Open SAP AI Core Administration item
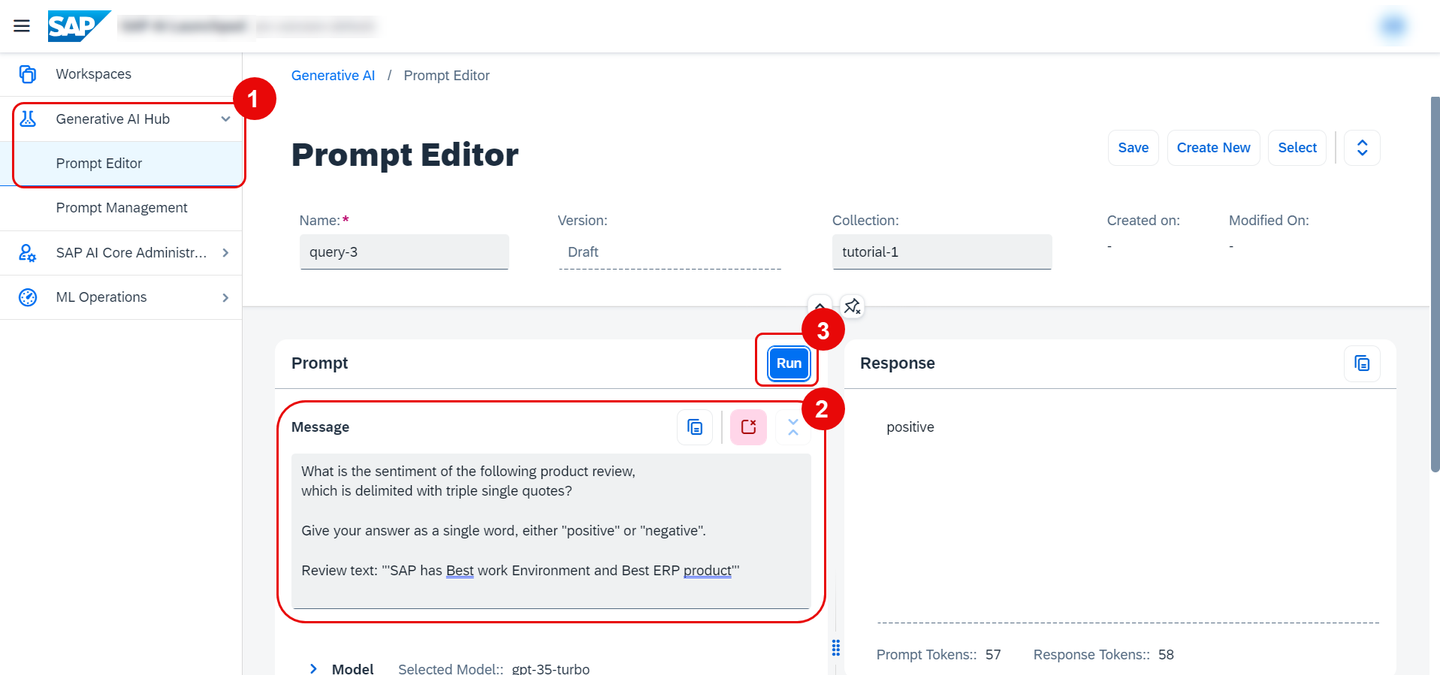1440x675 pixels. click(x=121, y=253)
